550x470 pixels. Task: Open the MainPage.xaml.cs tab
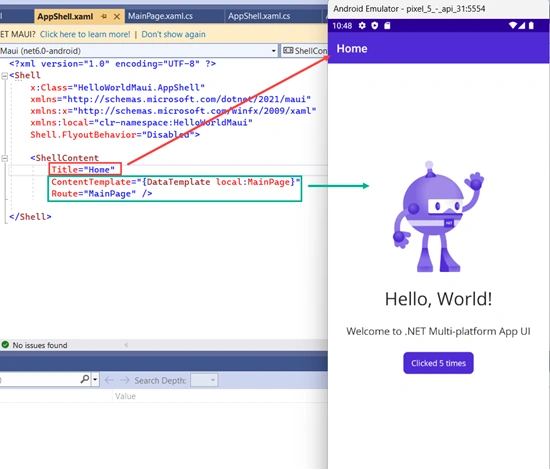160,16
